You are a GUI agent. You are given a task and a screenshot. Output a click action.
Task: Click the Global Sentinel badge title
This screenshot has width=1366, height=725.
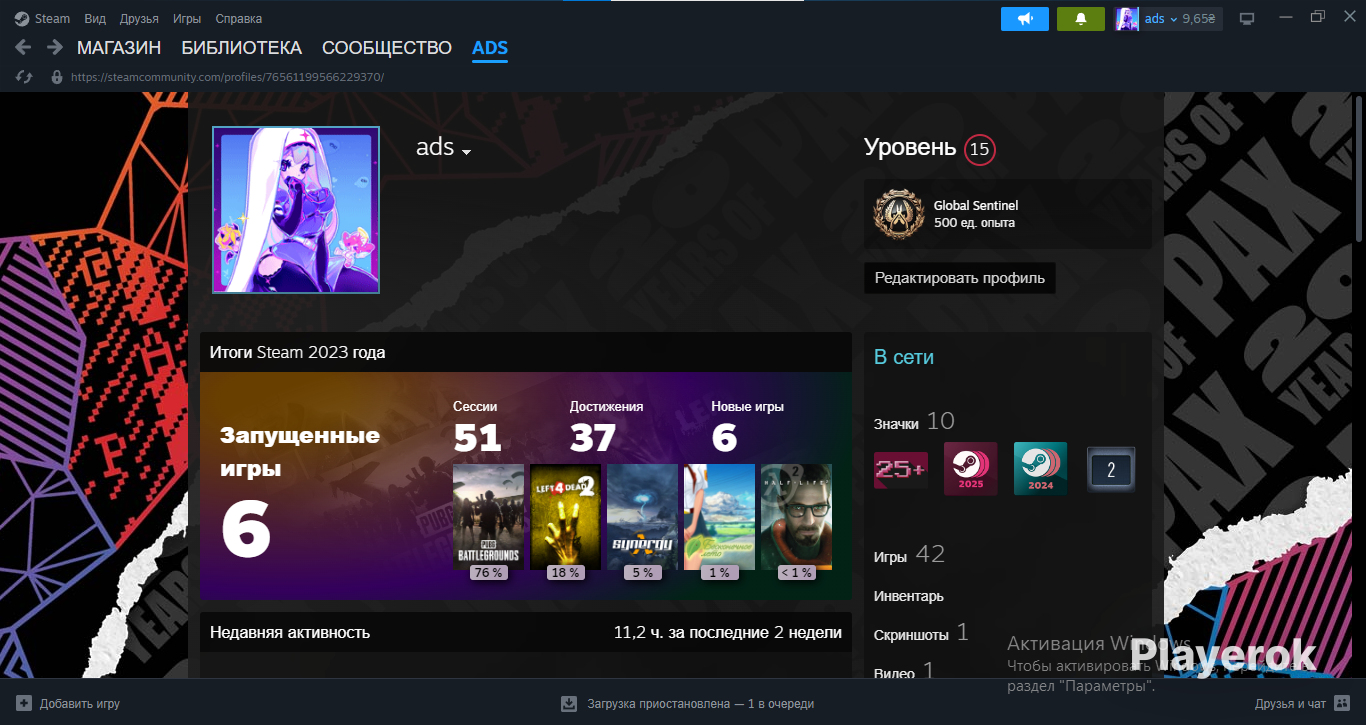(x=976, y=205)
